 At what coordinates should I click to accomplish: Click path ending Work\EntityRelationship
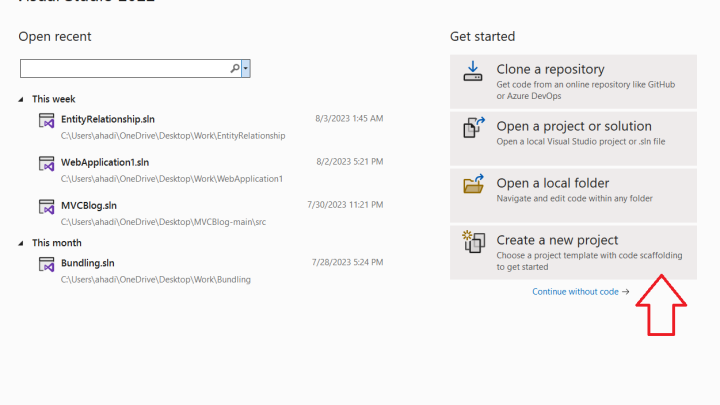tap(173, 136)
